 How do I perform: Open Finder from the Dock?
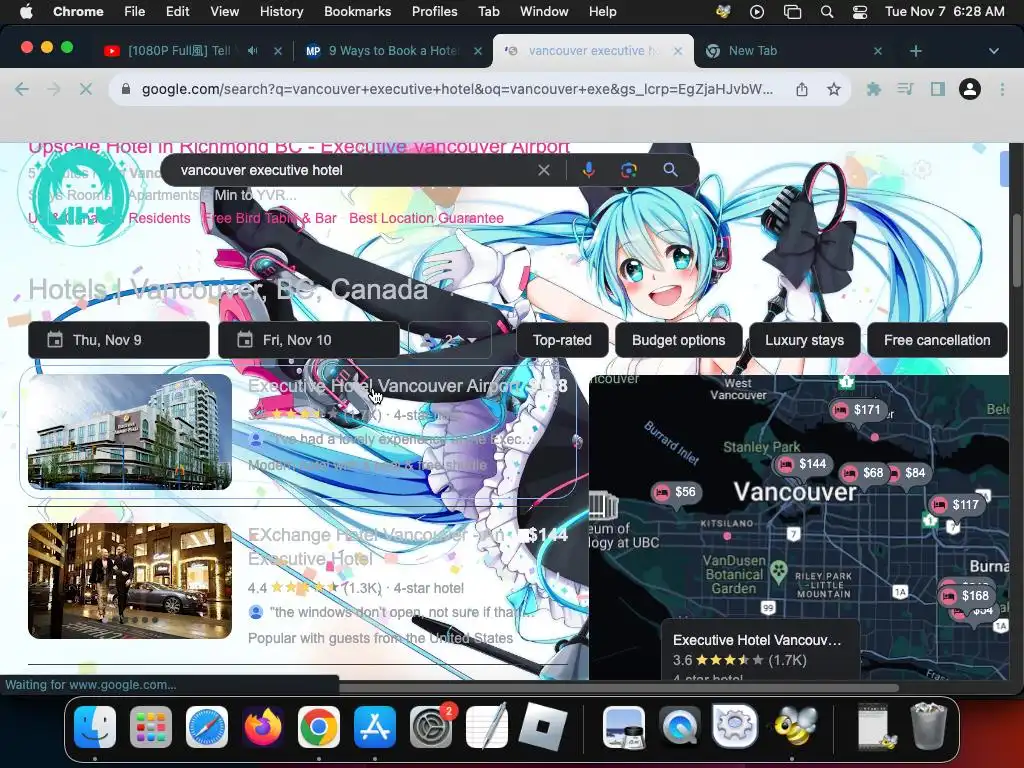coord(95,727)
